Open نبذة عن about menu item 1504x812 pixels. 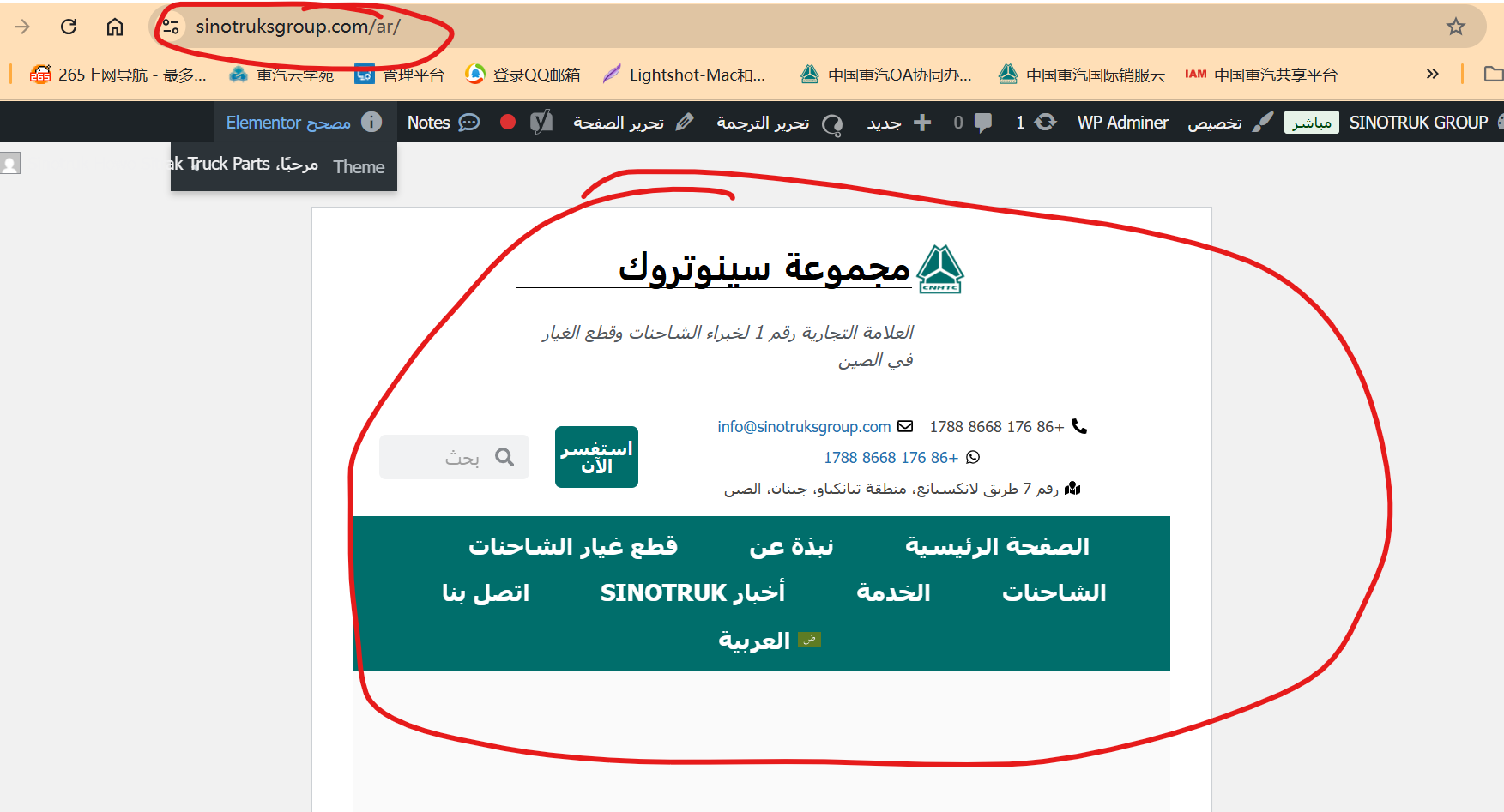791,546
